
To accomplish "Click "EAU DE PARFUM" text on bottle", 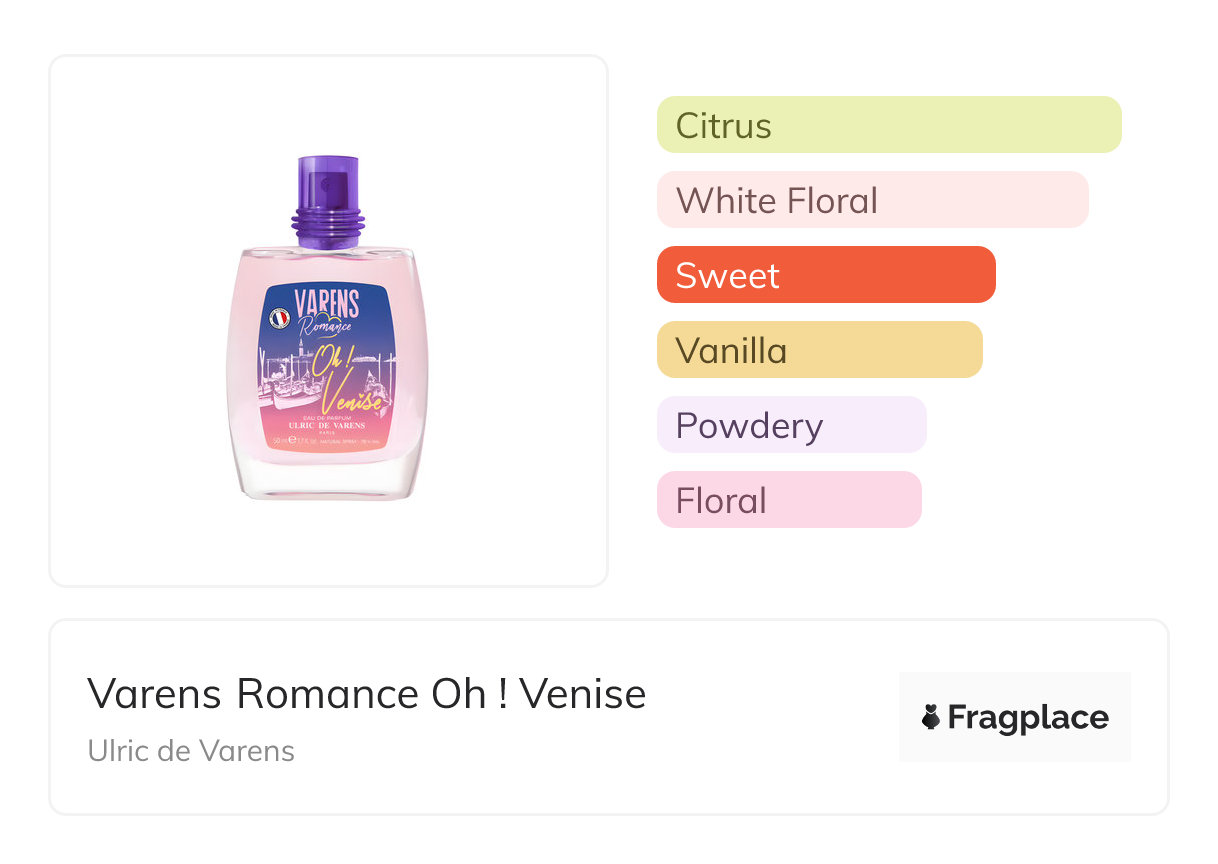I will pos(327,415).
